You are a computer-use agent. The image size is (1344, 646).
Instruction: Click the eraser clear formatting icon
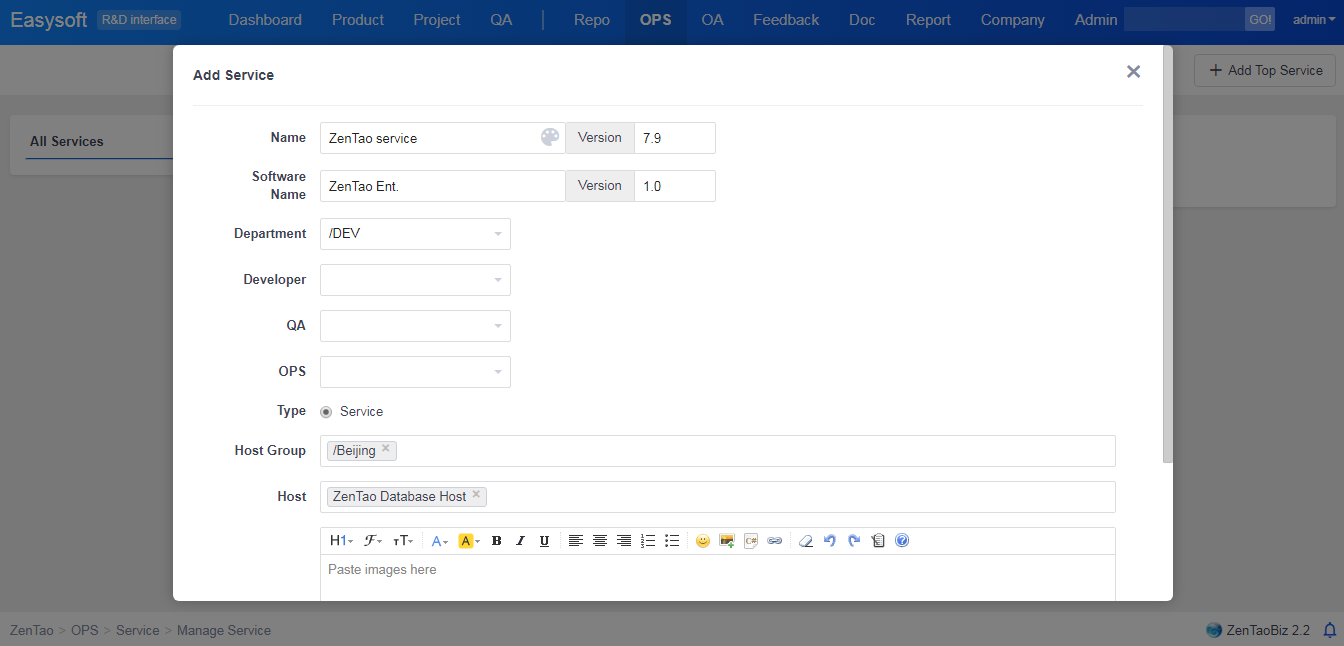click(x=805, y=541)
